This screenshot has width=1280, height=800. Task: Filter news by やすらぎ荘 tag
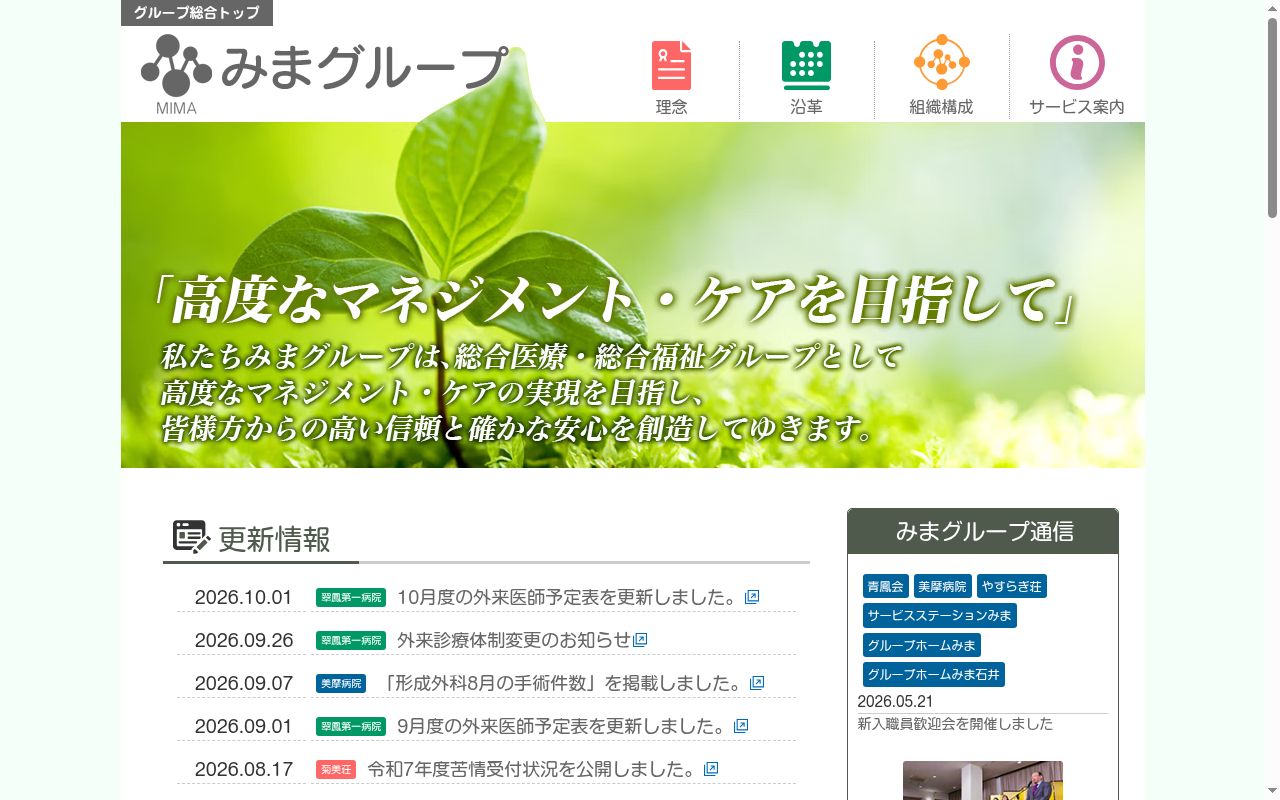[x=1012, y=586]
